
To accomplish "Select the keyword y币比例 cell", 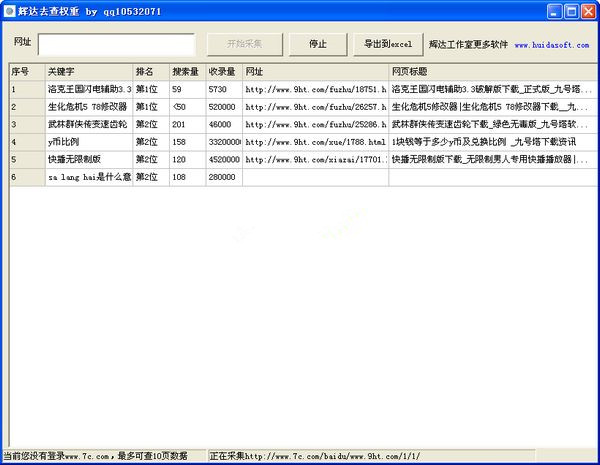I will 89,142.
